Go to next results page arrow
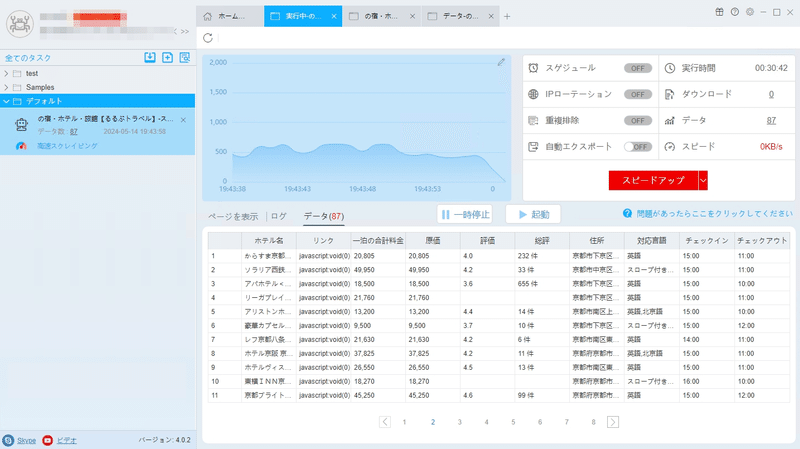This screenshot has width=800, height=449. (x=613, y=422)
